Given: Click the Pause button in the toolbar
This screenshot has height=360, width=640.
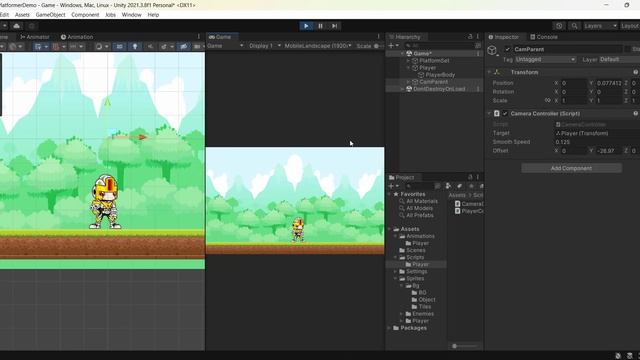Looking at the screenshot, I should (320, 26).
